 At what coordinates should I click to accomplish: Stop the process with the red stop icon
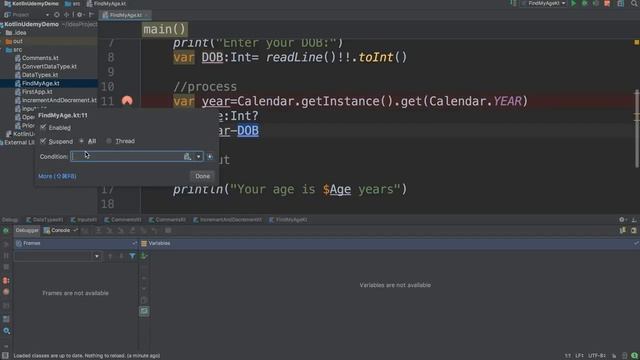click(607, 4)
